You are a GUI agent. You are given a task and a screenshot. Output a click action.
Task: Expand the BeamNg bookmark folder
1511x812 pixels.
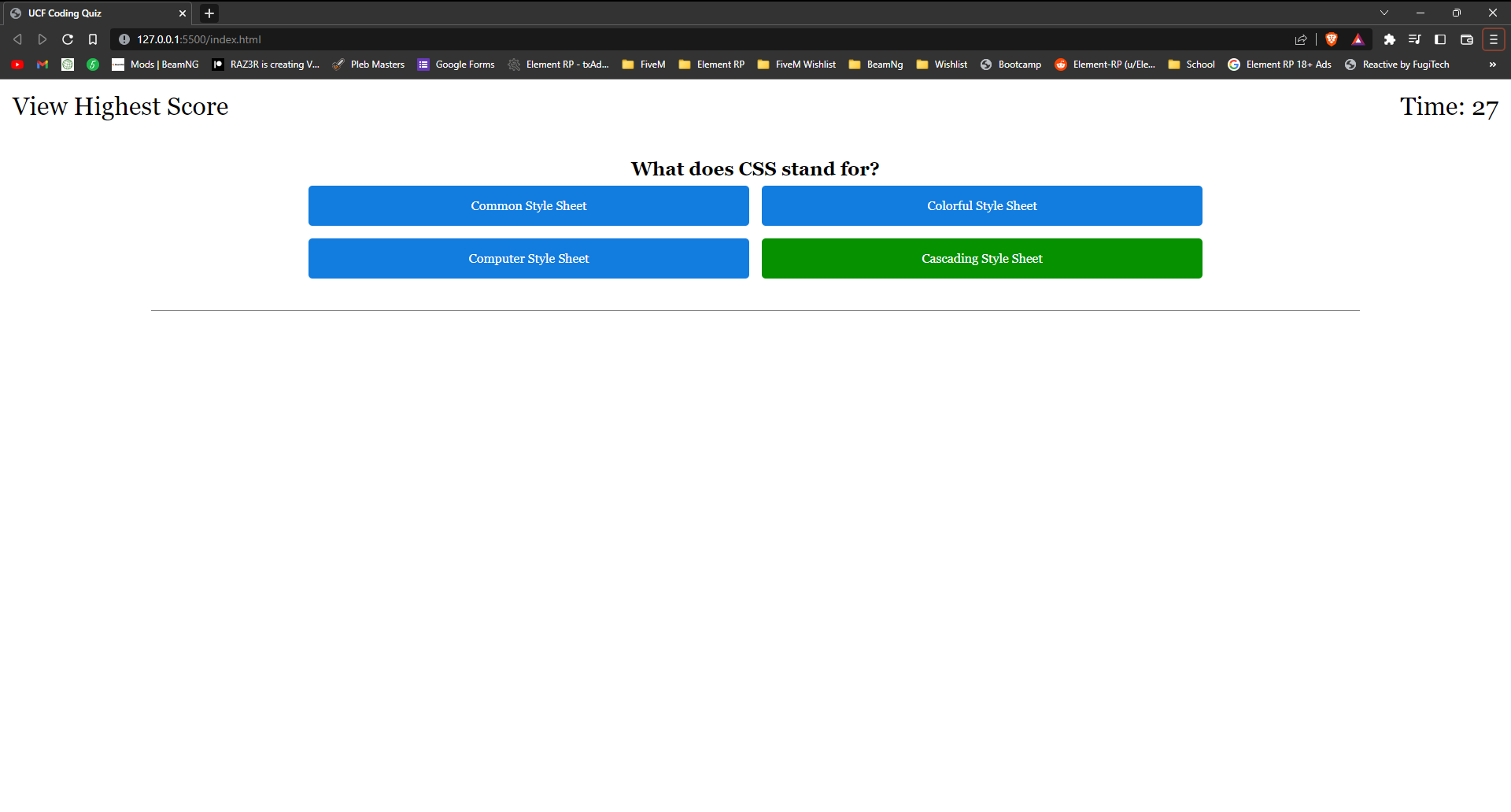point(876,65)
